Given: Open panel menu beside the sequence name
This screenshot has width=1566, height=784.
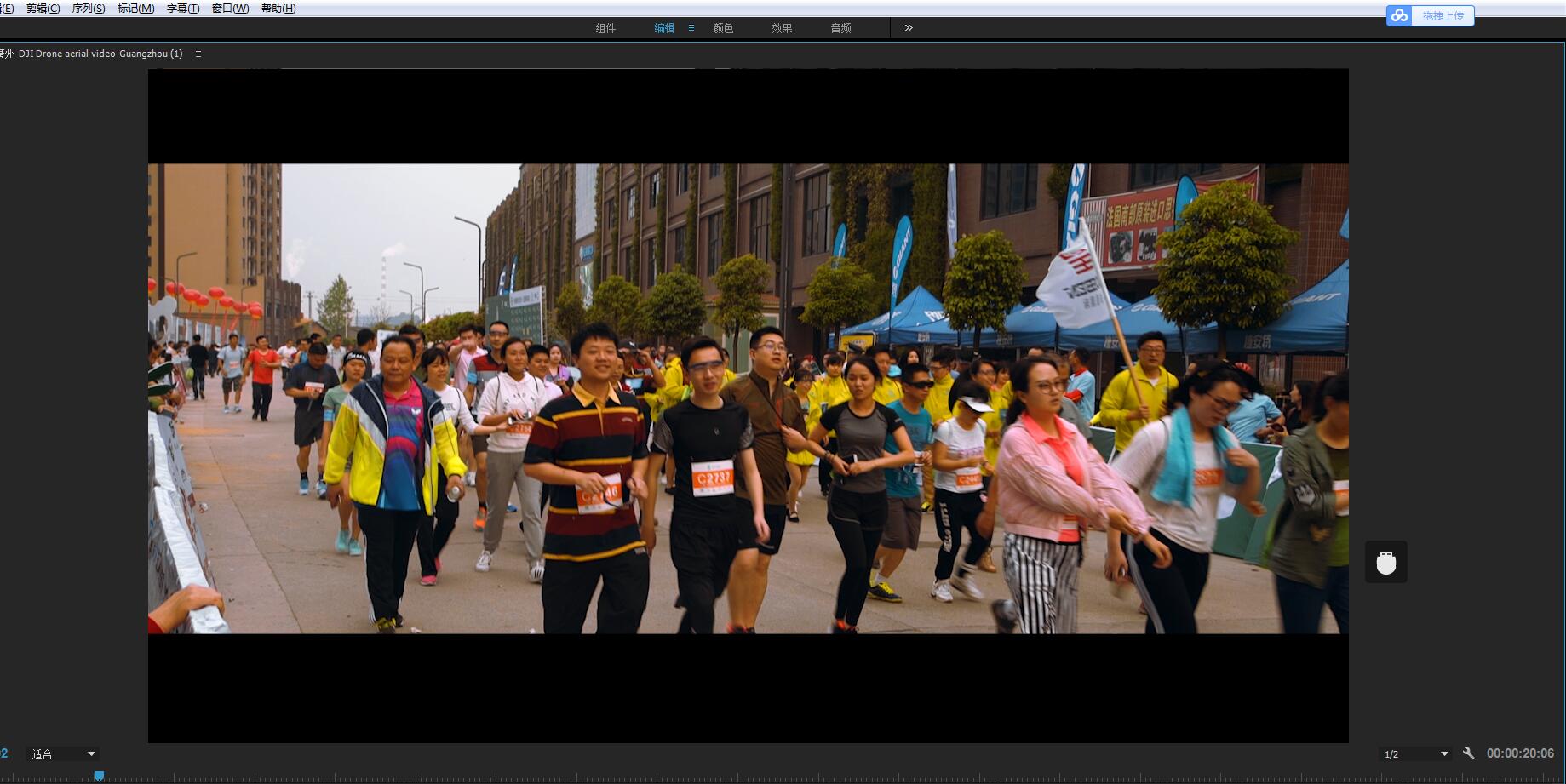Looking at the screenshot, I should click(x=198, y=54).
